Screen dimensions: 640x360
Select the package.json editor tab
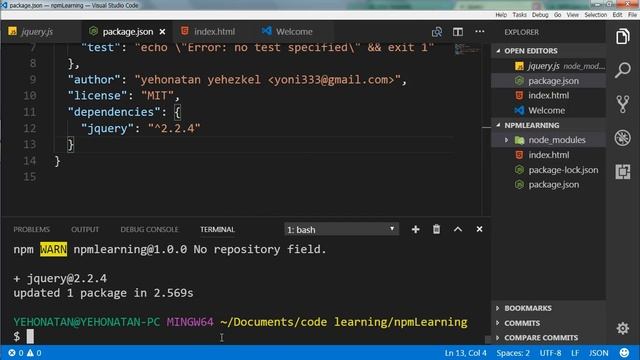tap(127, 32)
